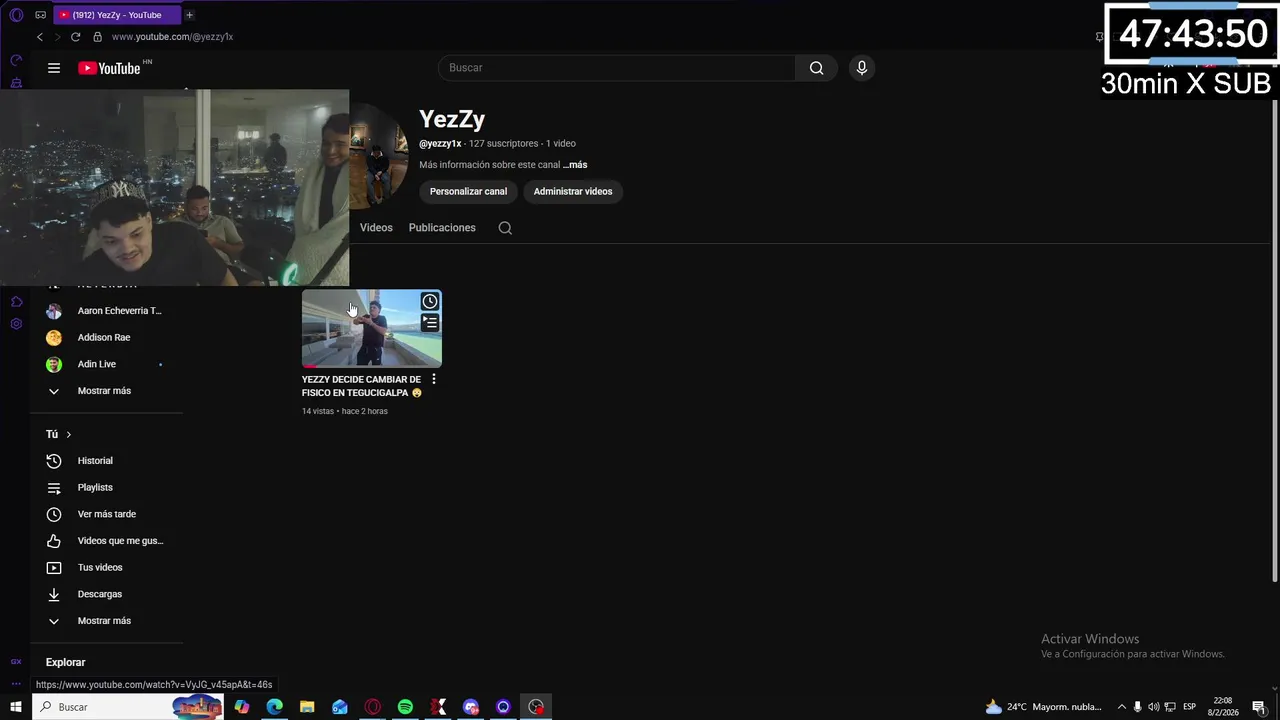Click the Explorar sidebar heading
This screenshot has width=1280, height=720.
click(65, 662)
